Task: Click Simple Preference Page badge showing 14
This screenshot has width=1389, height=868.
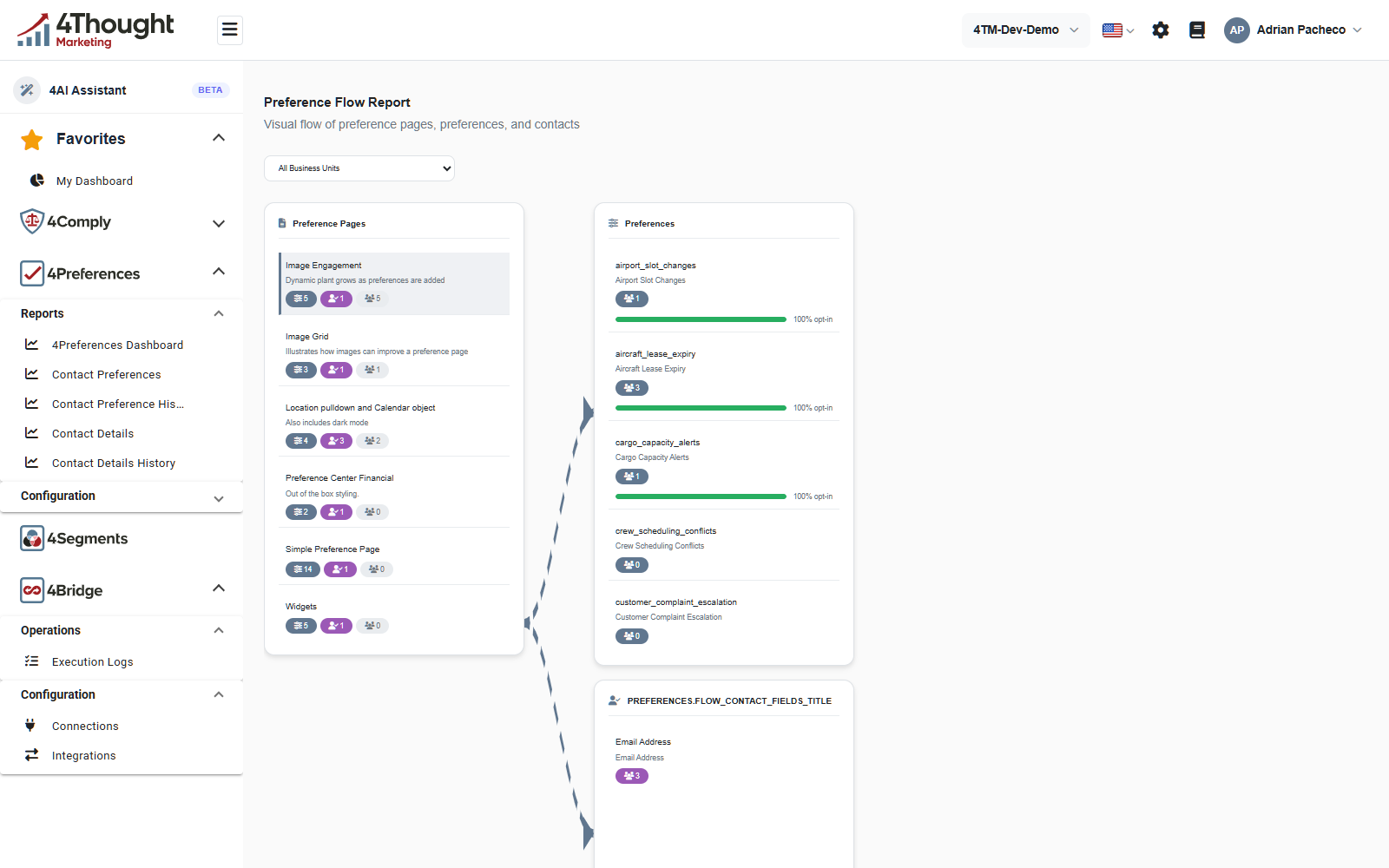Action: tap(303, 569)
